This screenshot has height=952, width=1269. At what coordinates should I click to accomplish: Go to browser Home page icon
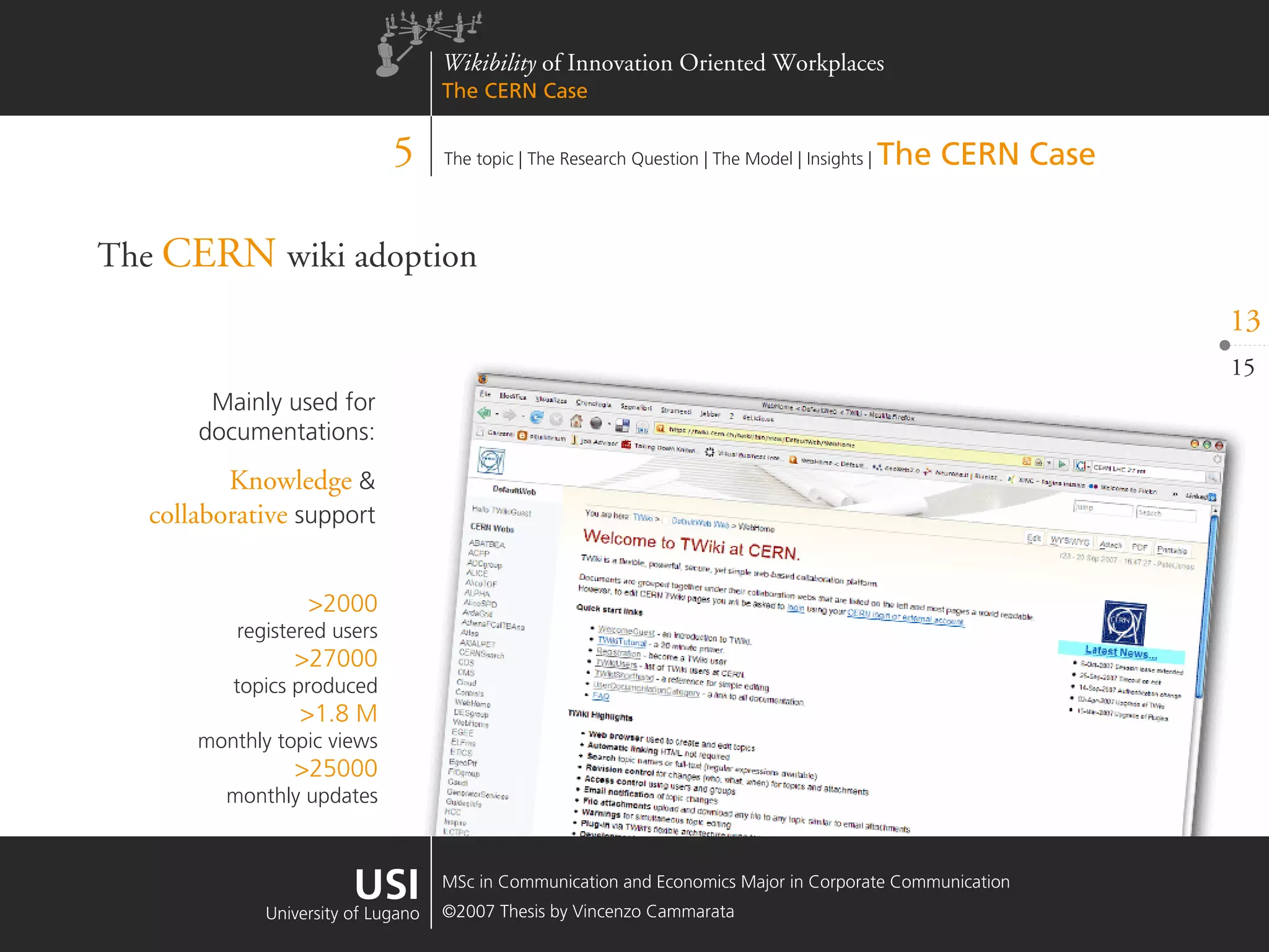[576, 421]
